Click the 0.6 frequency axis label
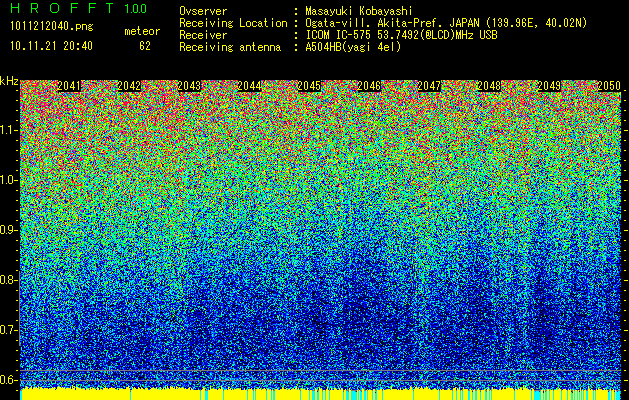The width and height of the screenshot is (629, 400). click(8, 380)
